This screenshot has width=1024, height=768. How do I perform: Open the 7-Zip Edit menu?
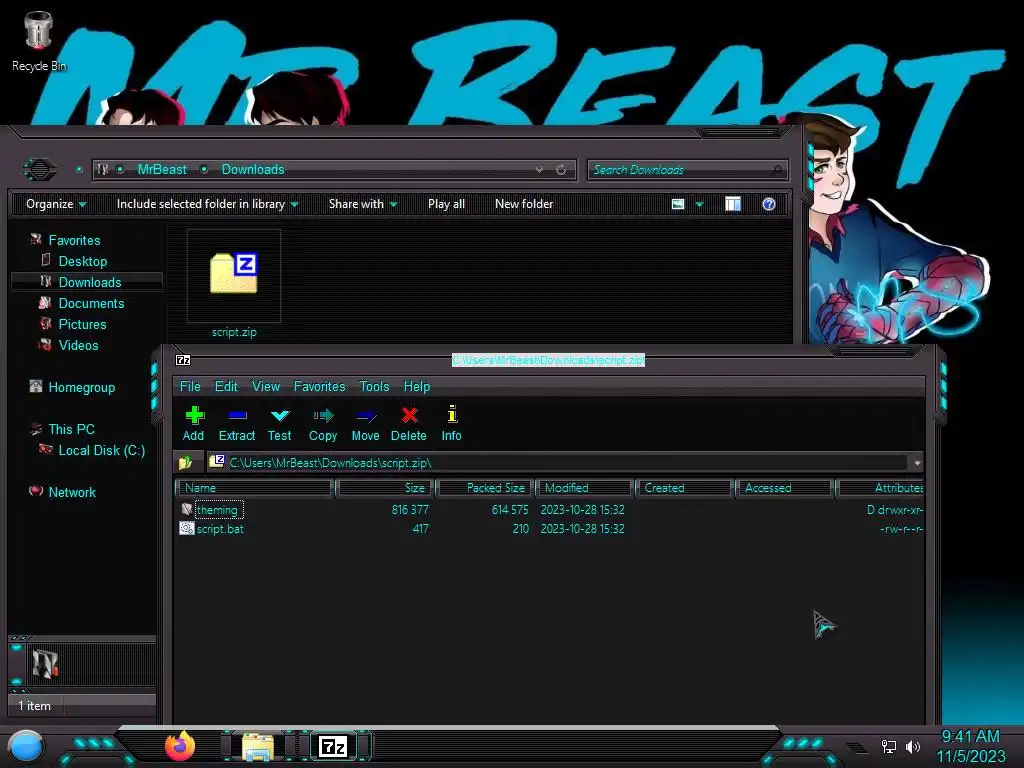point(226,387)
